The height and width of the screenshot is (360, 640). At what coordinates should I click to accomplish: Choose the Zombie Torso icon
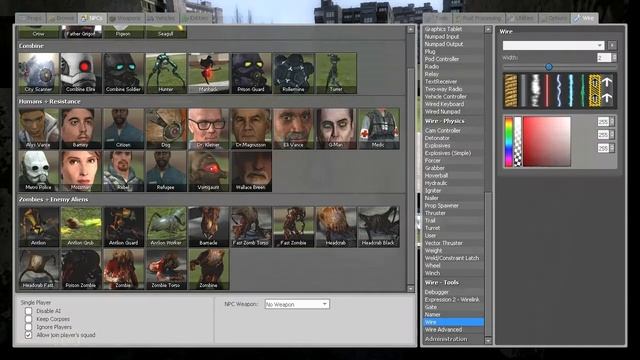(166, 269)
